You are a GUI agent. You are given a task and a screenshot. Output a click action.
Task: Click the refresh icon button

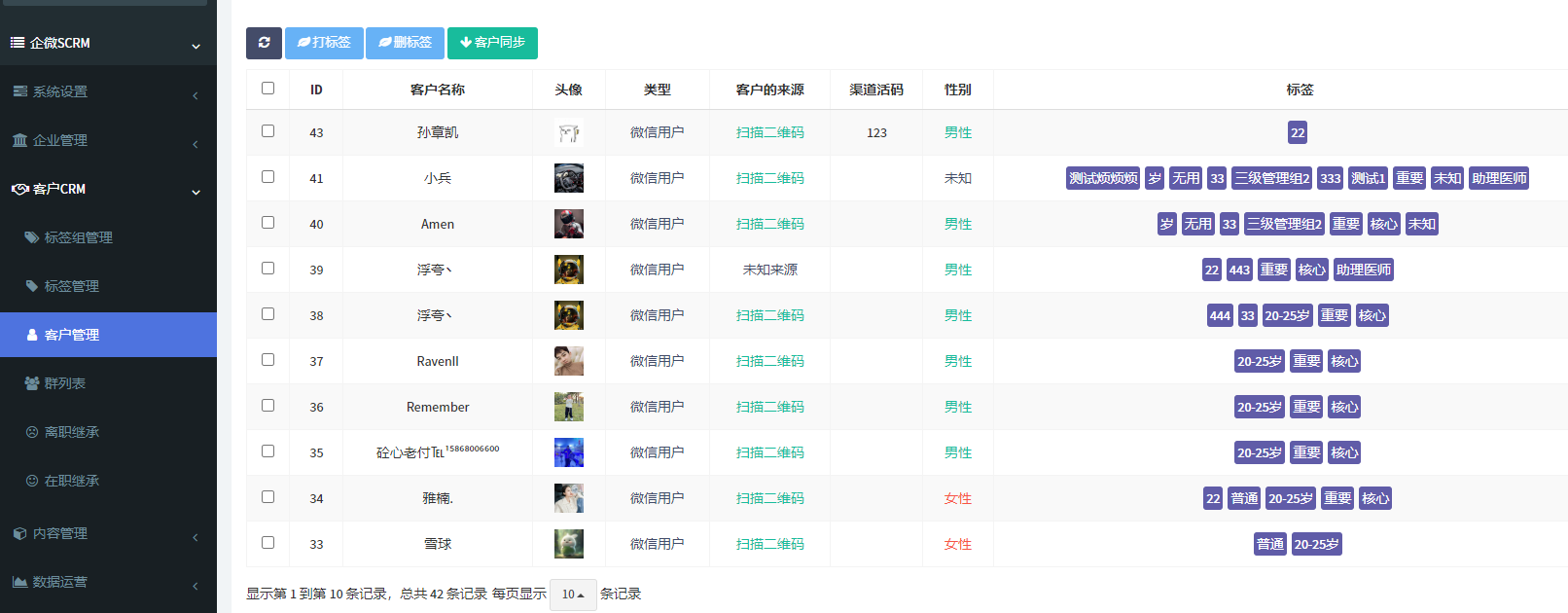click(264, 43)
